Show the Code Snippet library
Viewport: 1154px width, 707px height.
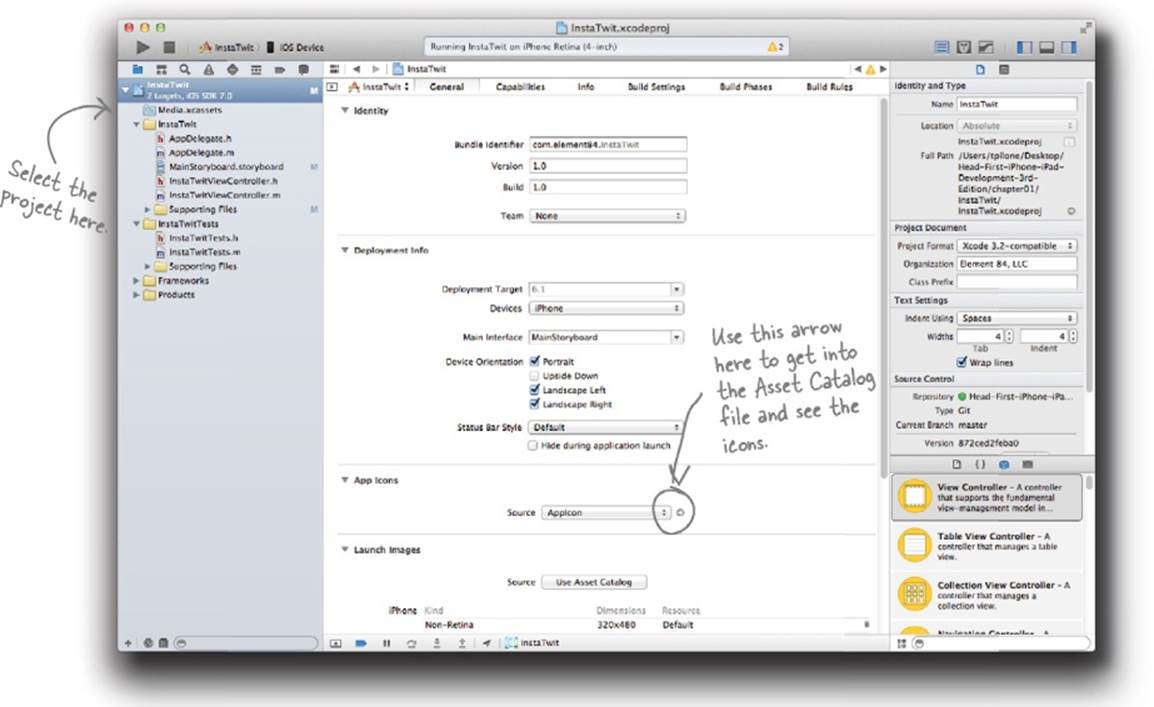[x=980, y=464]
